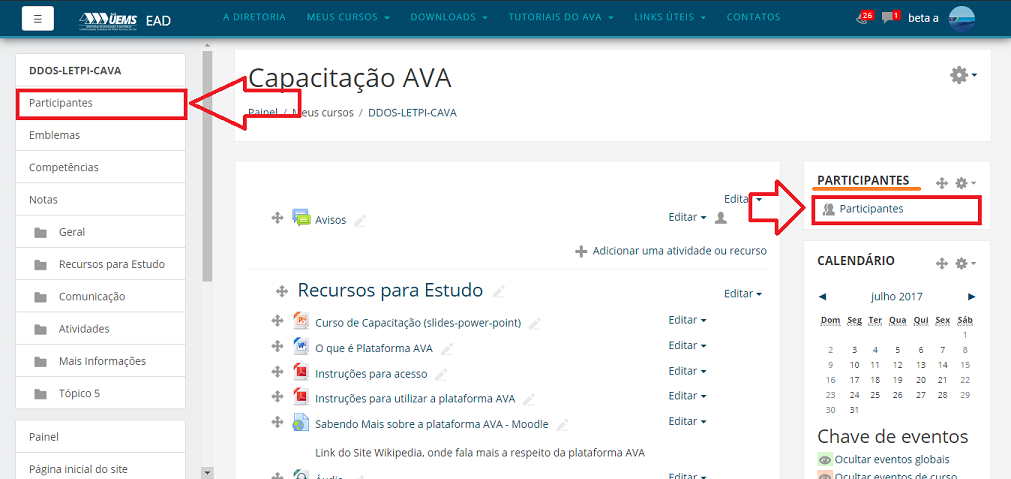Click the beta a username
This screenshot has height=479, width=1011.
[x=923, y=18]
